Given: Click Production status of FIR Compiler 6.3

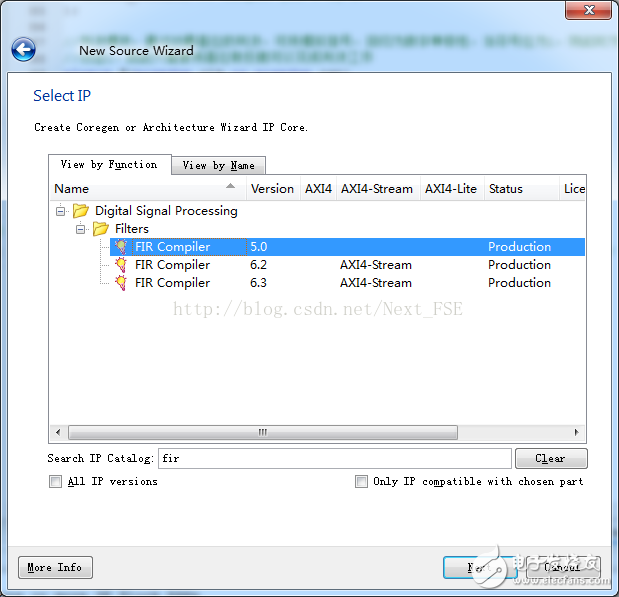Looking at the screenshot, I should point(520,283).
